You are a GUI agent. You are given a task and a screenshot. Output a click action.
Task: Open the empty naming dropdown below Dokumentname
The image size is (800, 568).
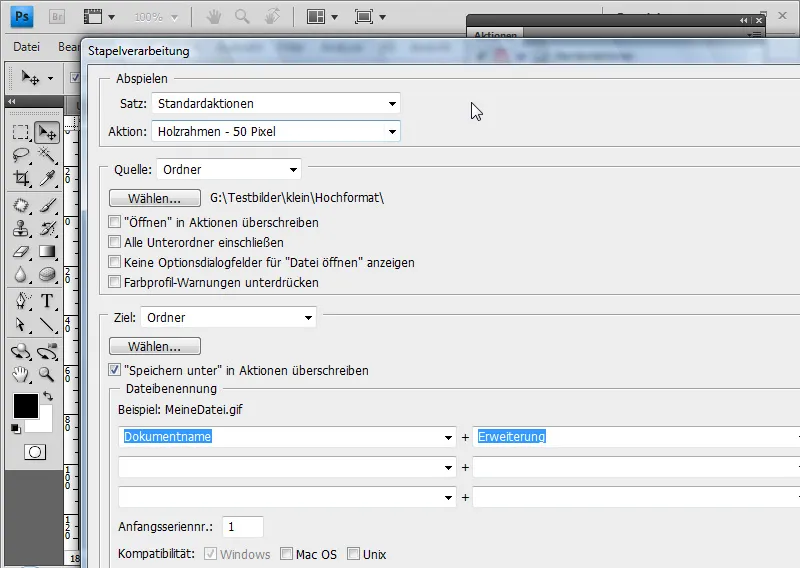click(x=287, y=467)
